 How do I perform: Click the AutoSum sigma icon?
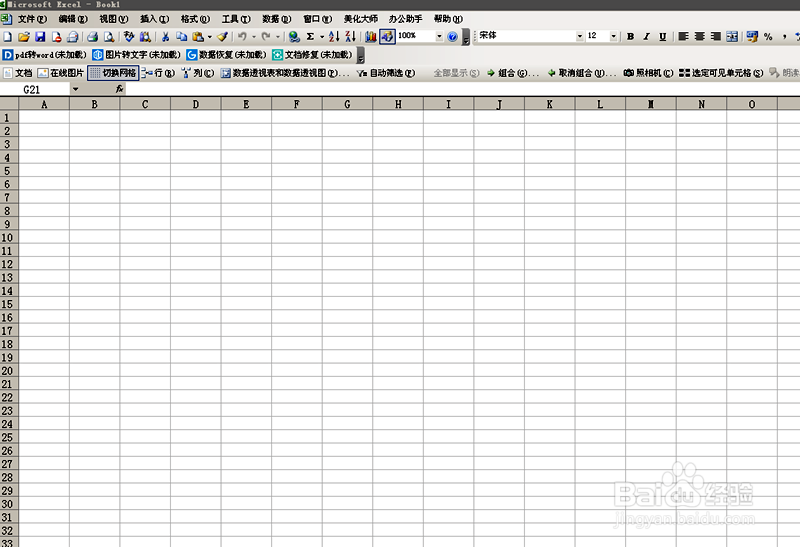310,37
